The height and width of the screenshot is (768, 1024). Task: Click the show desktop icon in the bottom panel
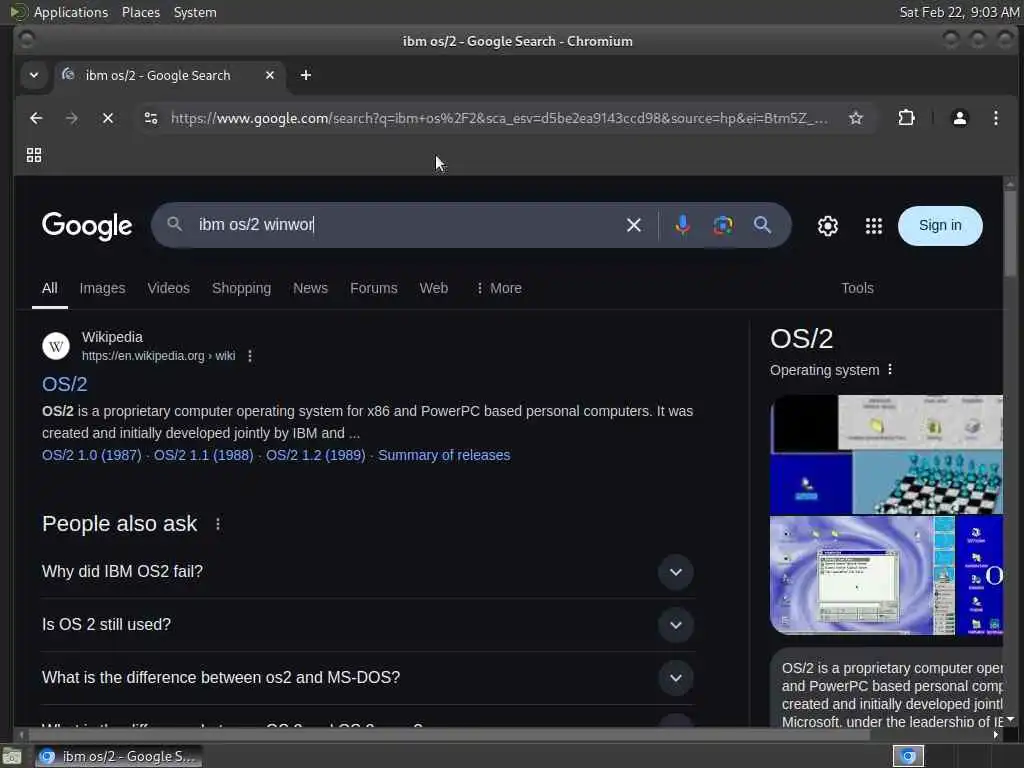[x=12, y=757]
